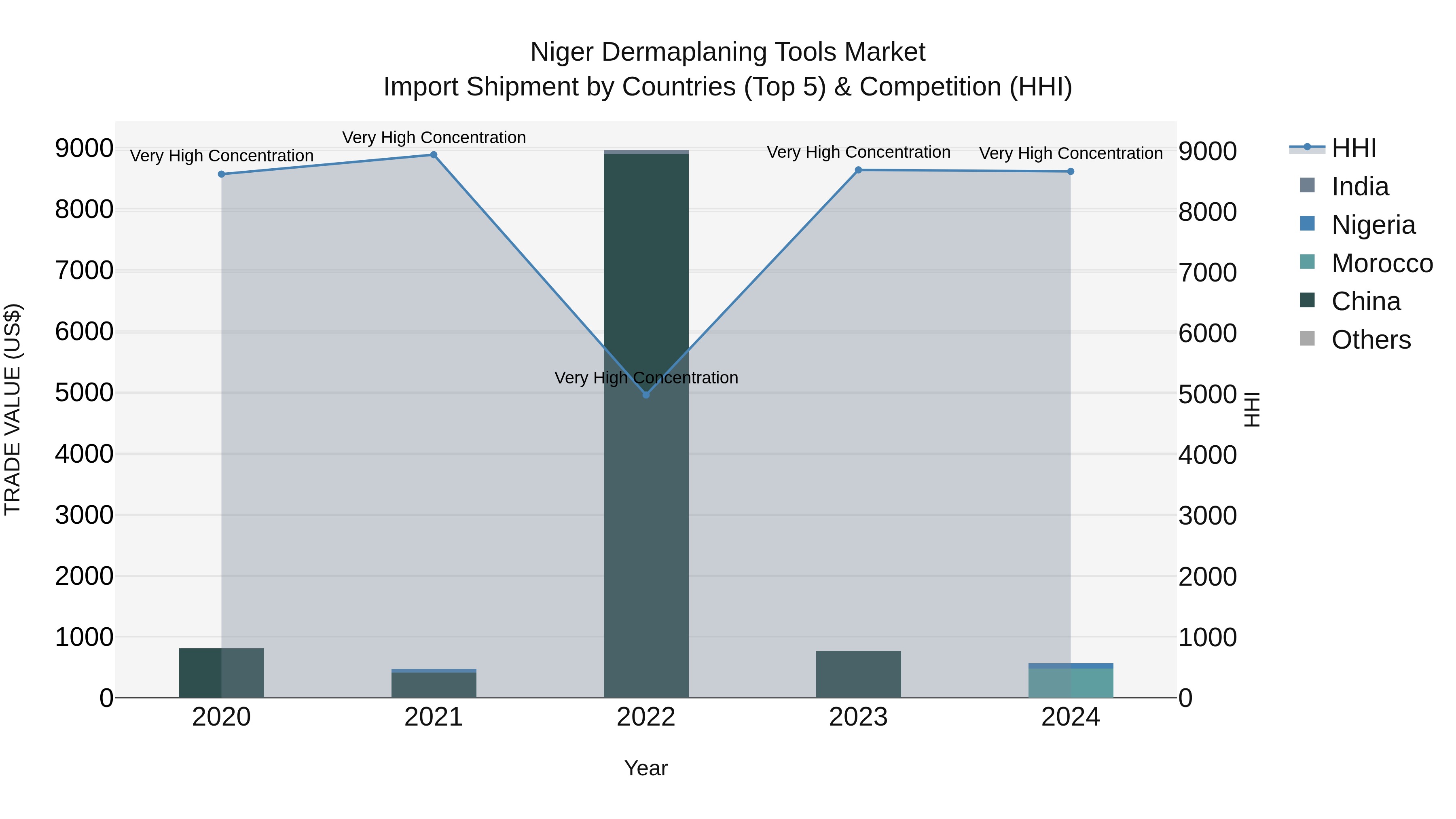This screenshot has height=819, width=1456.
Task: Click the 9000 tick on left axis
Action: tap(84, 149)
